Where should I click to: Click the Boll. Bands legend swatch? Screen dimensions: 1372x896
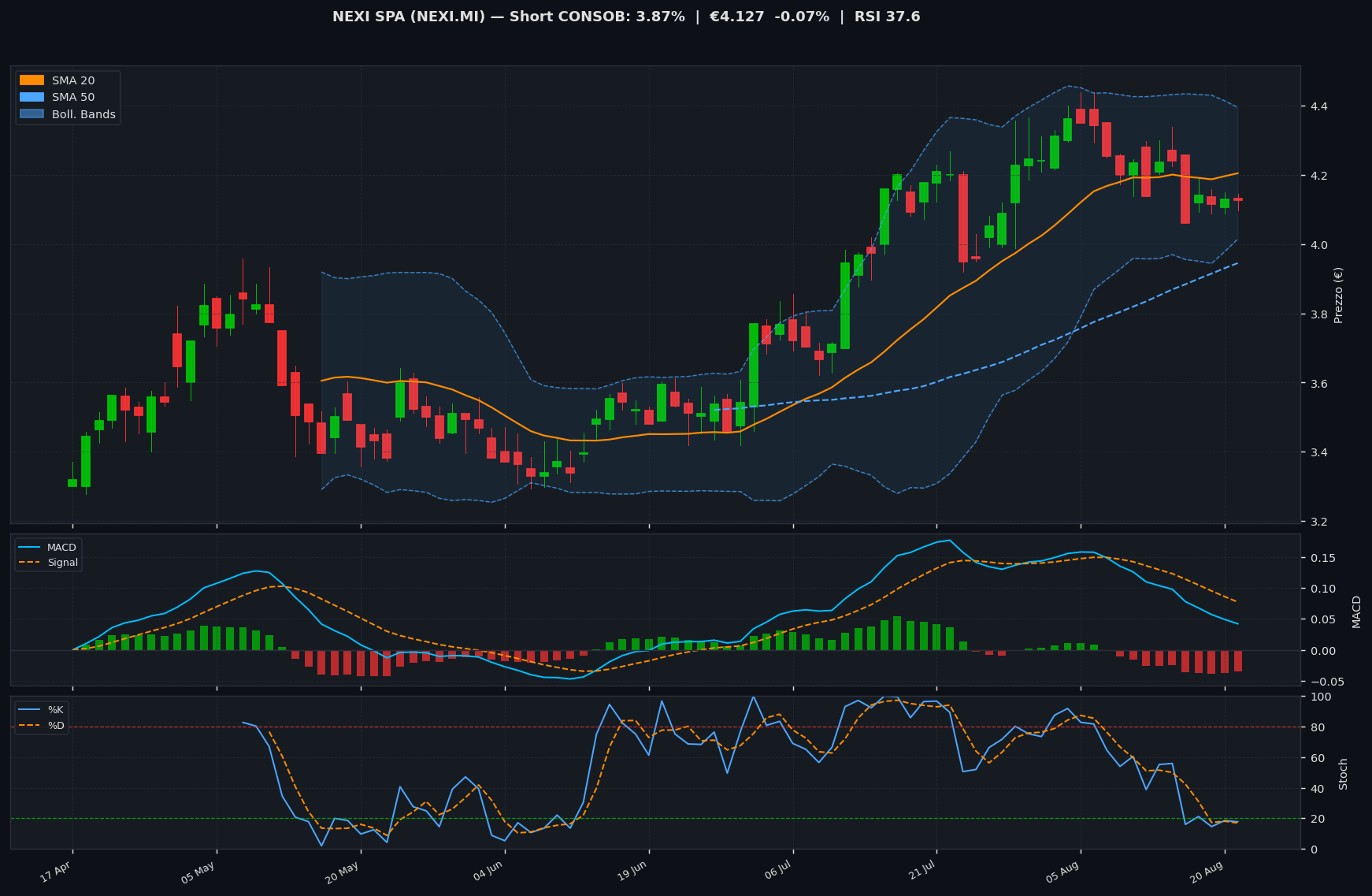[x=32, y=114]
